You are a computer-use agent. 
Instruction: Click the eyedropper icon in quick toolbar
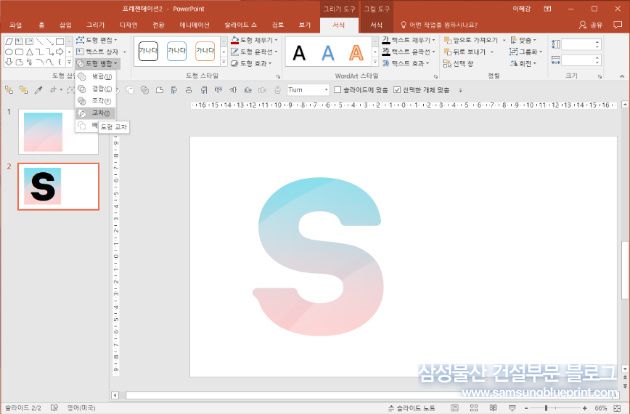[38, 90]
